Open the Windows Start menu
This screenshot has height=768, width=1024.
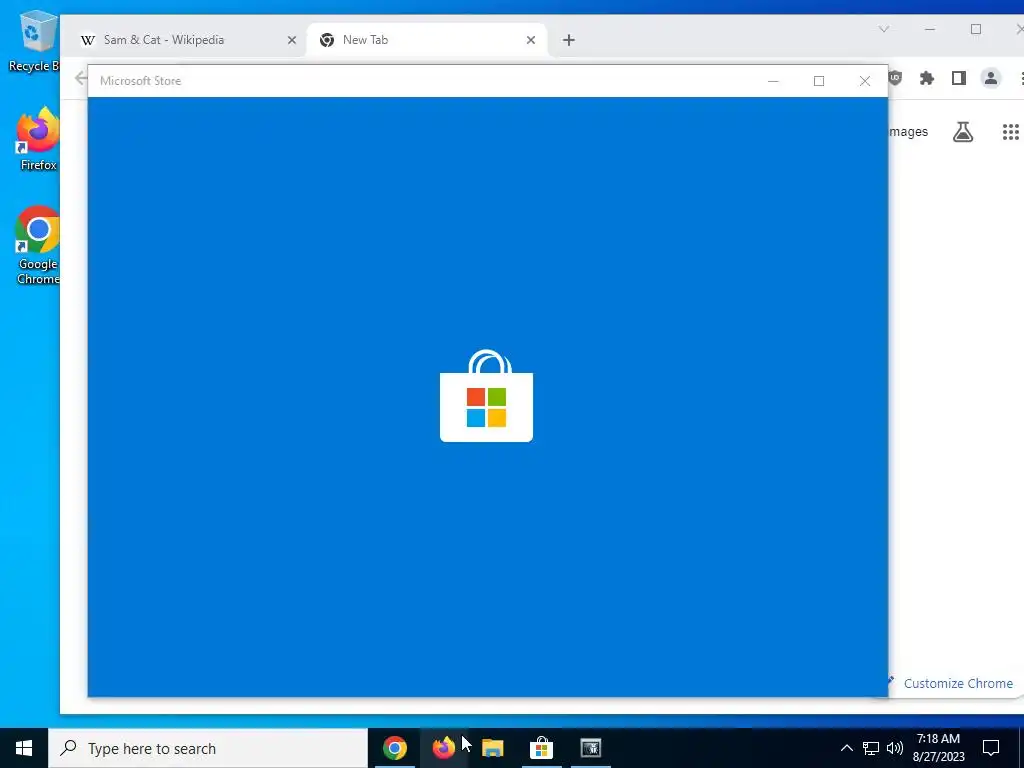[x=24, y=748]
